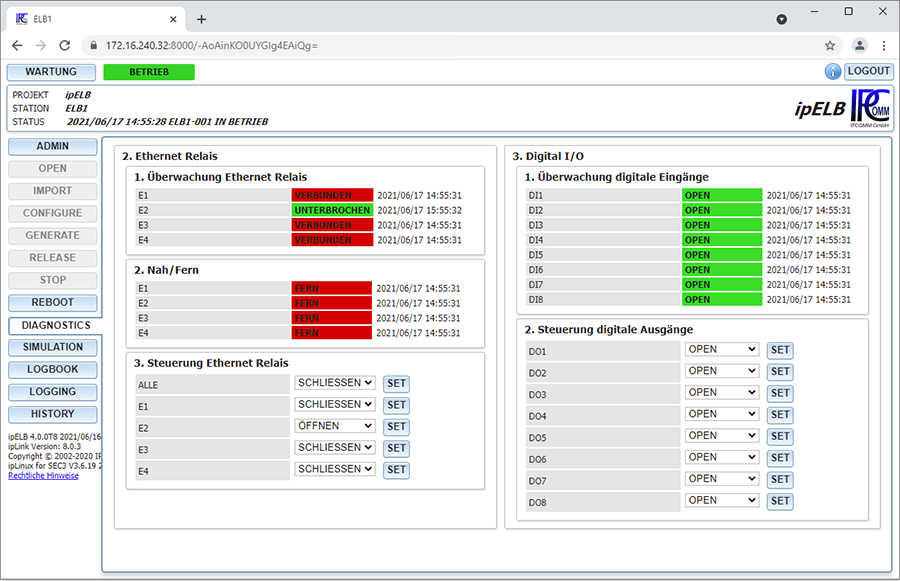Screen dimensions: 900x581
Task: Open the LOGBOOK section
Action: [x=53, y=369]
